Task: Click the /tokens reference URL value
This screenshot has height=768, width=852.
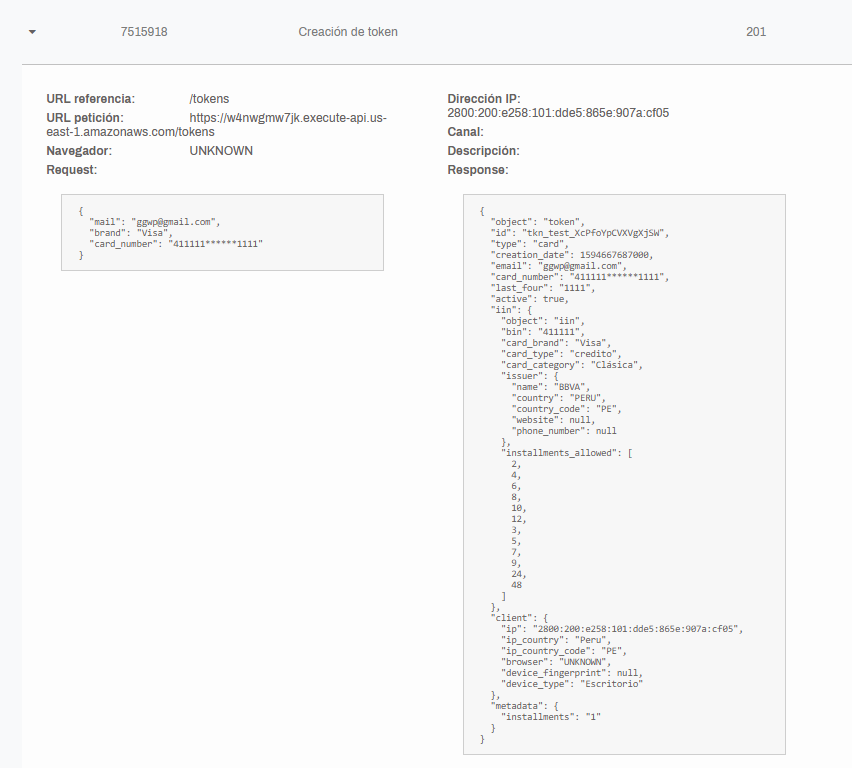Action: [209, 99]
